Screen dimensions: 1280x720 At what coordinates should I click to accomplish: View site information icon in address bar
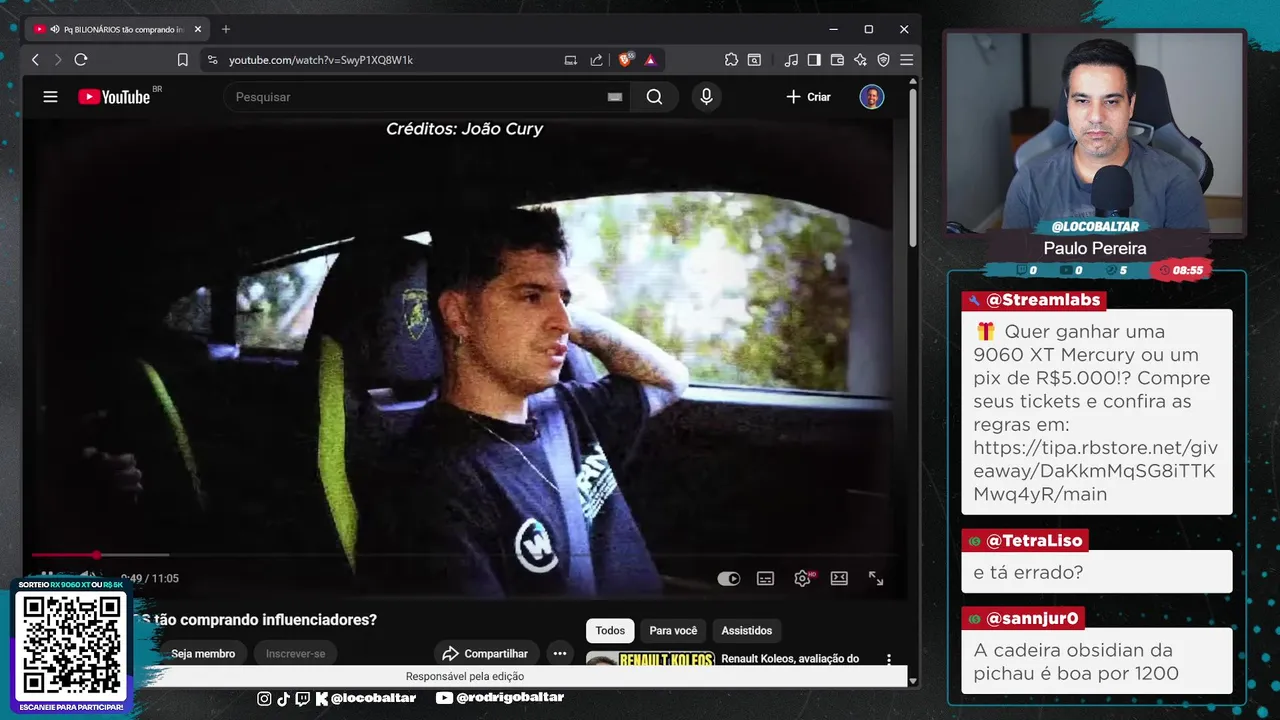(212, 60)
